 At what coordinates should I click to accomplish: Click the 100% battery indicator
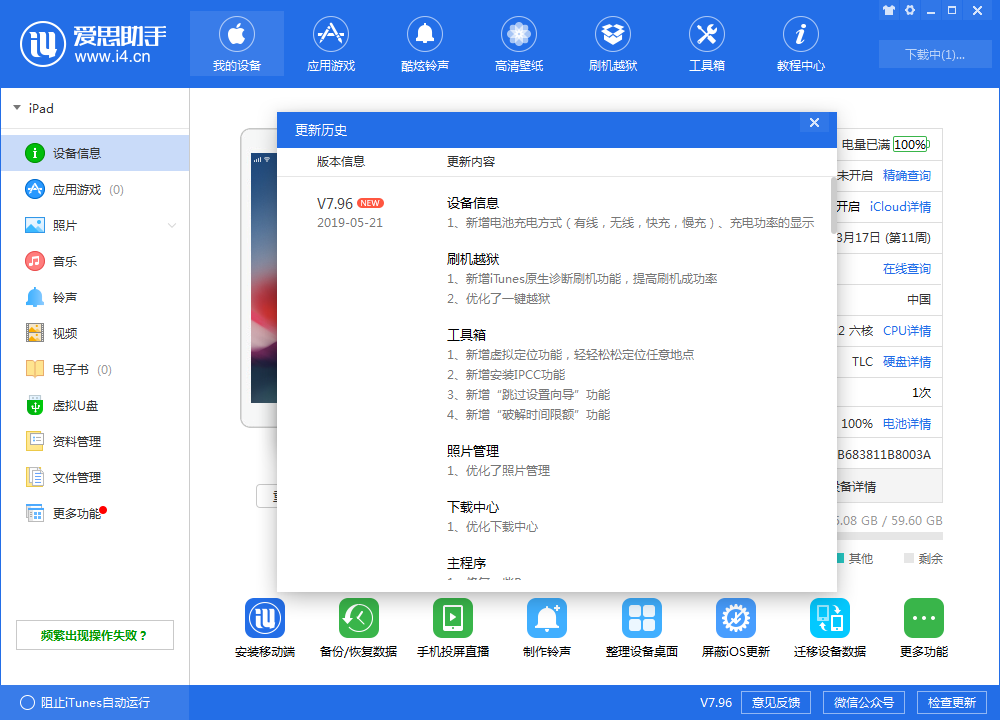click(x=911, y=144)
